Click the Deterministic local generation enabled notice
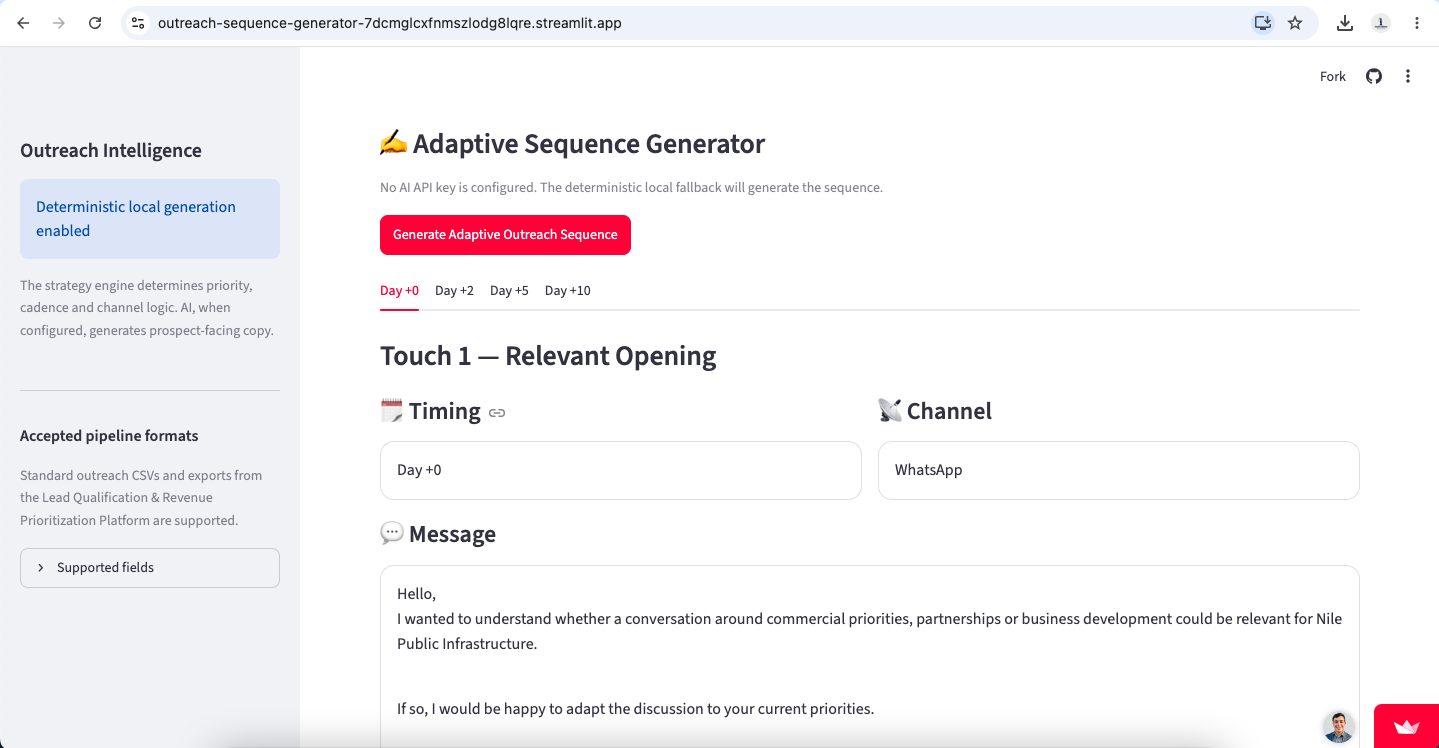Viewport: 1439px width, 748px height. pos(150,219)
